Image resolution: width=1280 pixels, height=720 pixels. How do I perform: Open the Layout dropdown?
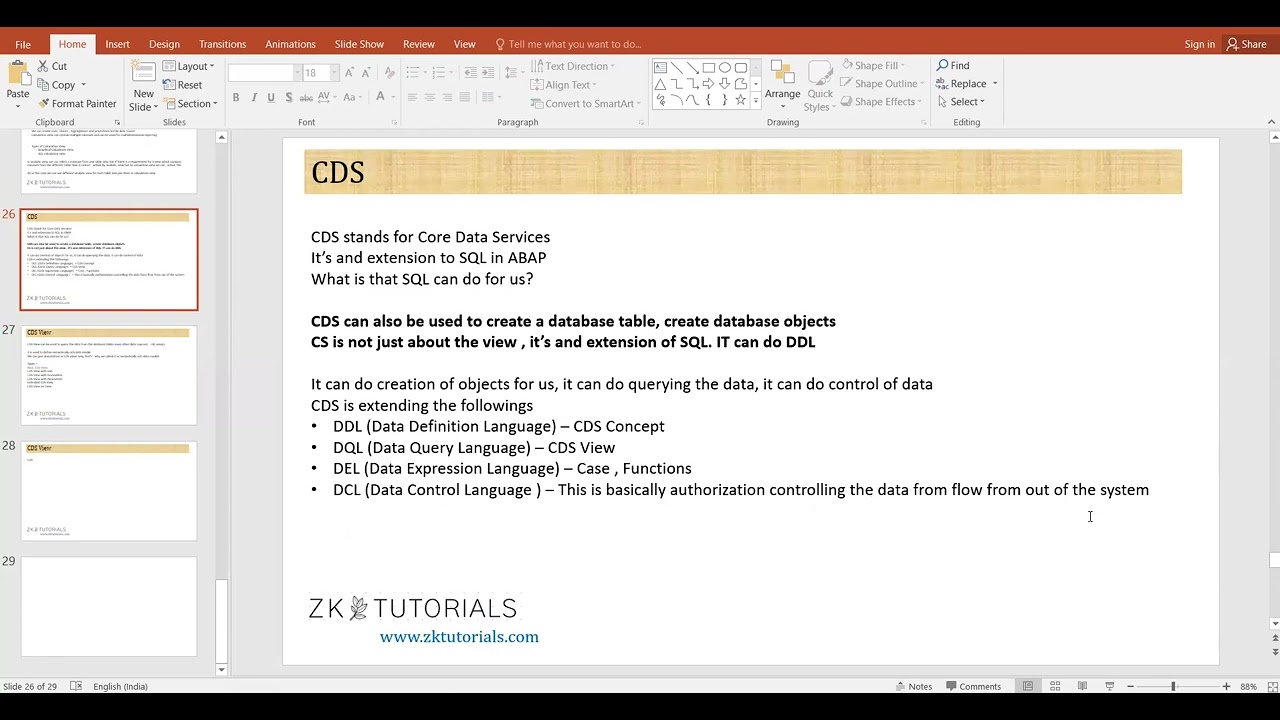tap(188, 66)
